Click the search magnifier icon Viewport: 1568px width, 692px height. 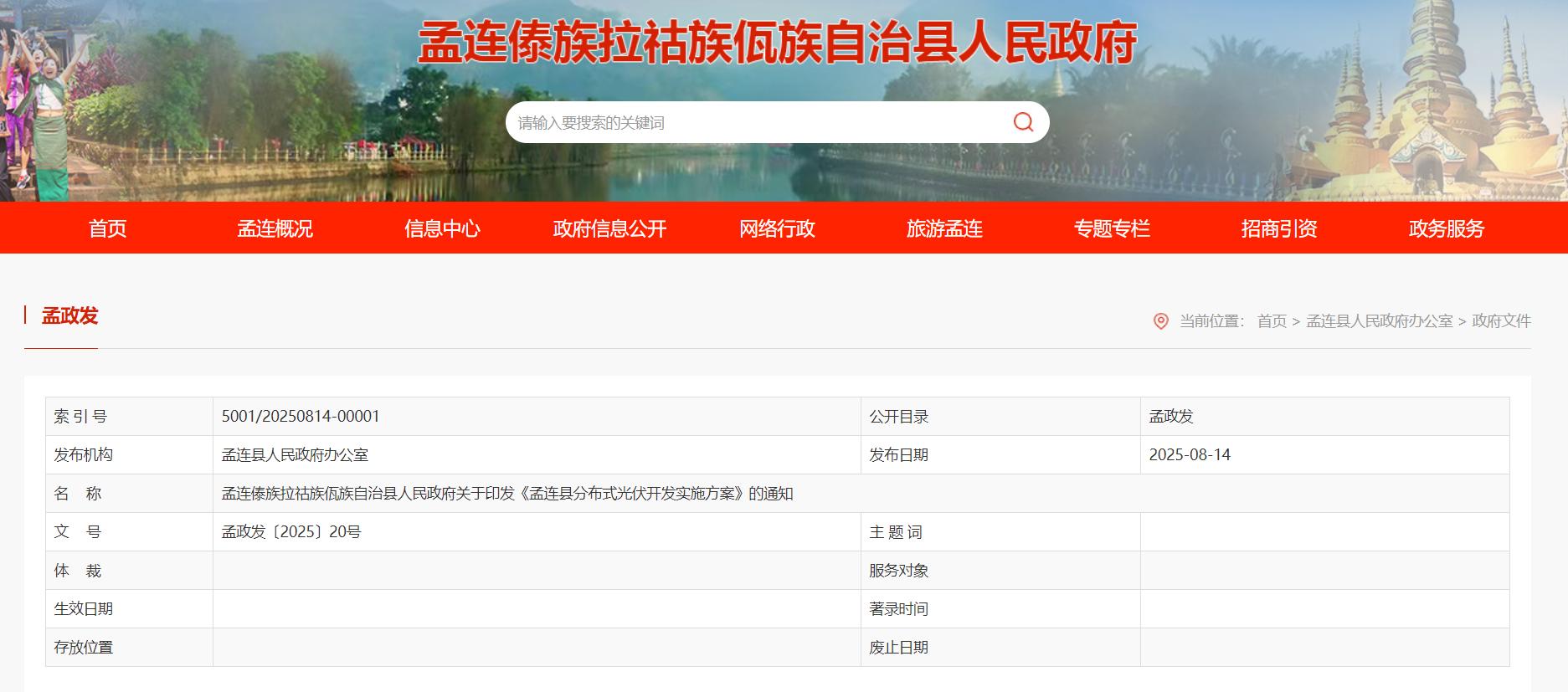(x=1023, y=122)
